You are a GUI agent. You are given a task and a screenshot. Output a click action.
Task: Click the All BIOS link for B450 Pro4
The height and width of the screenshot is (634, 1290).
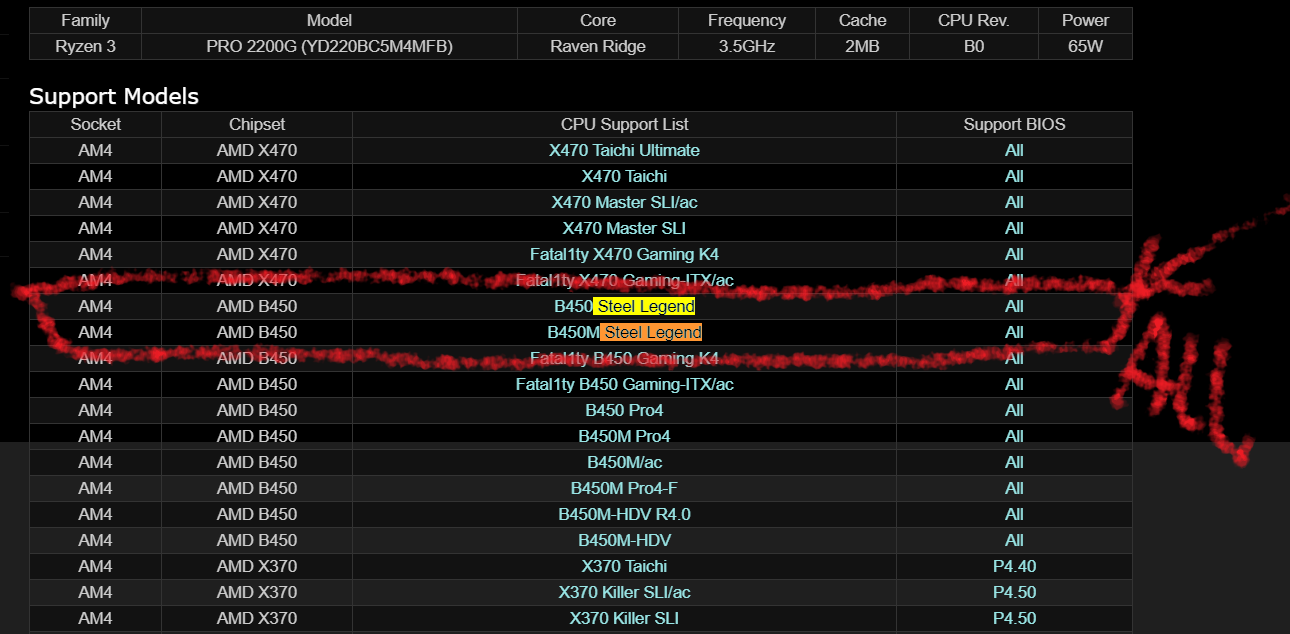1014,410
